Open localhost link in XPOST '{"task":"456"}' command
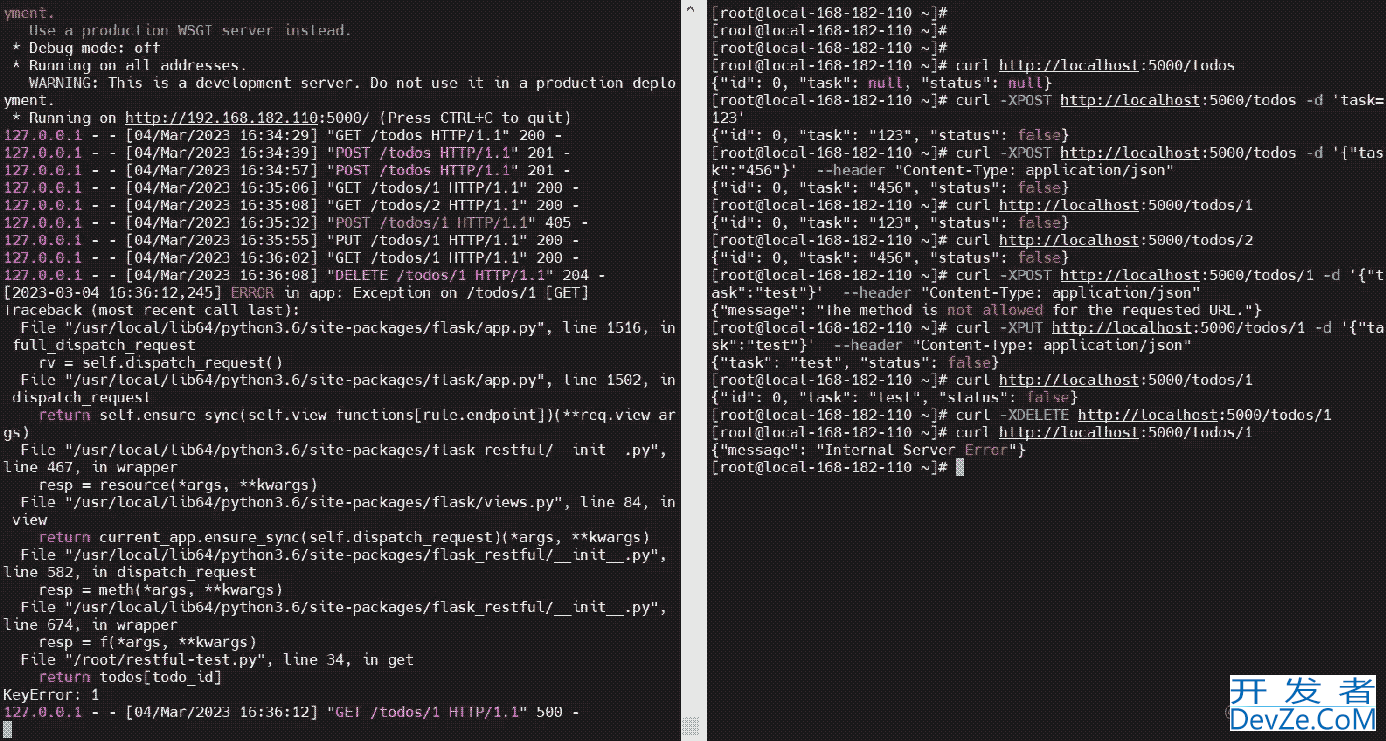 1130,152
